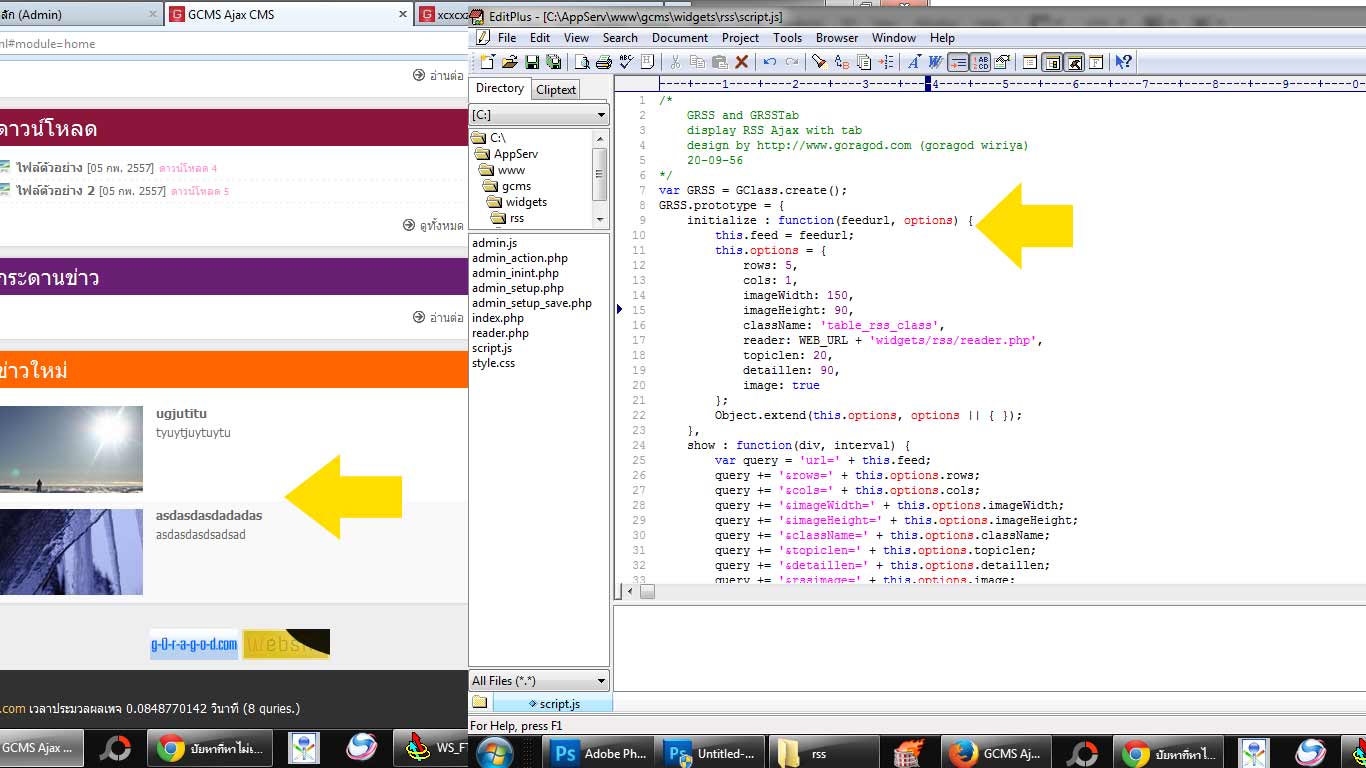The image size is (1366, 768).
Task: Click the EditPlus document icon beside File menu
Action: (x=483, y=38)
